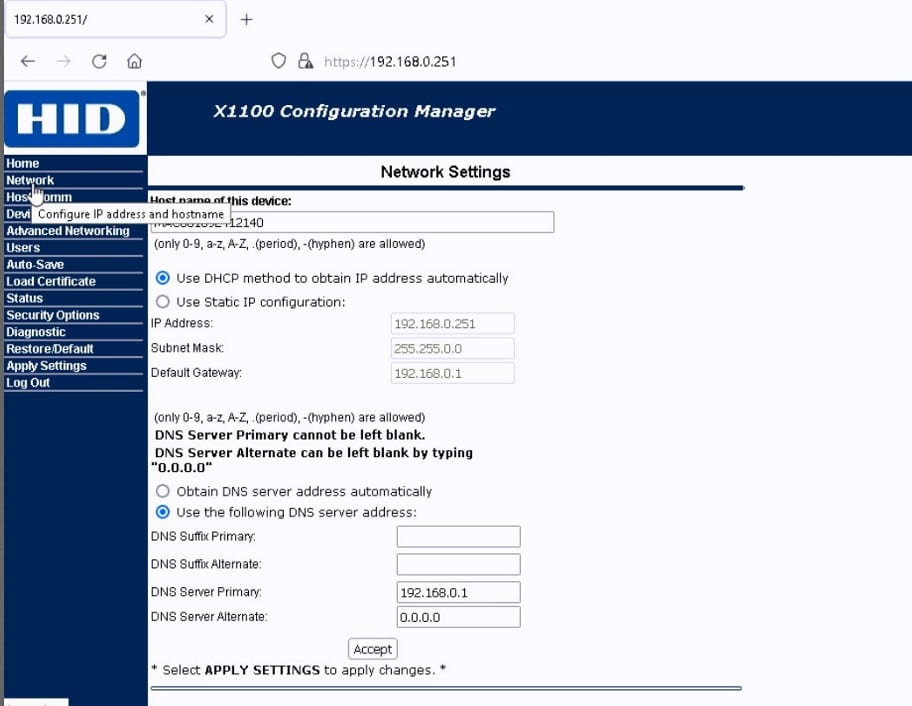Click the Subnet Mask field

tap(453, 348)
